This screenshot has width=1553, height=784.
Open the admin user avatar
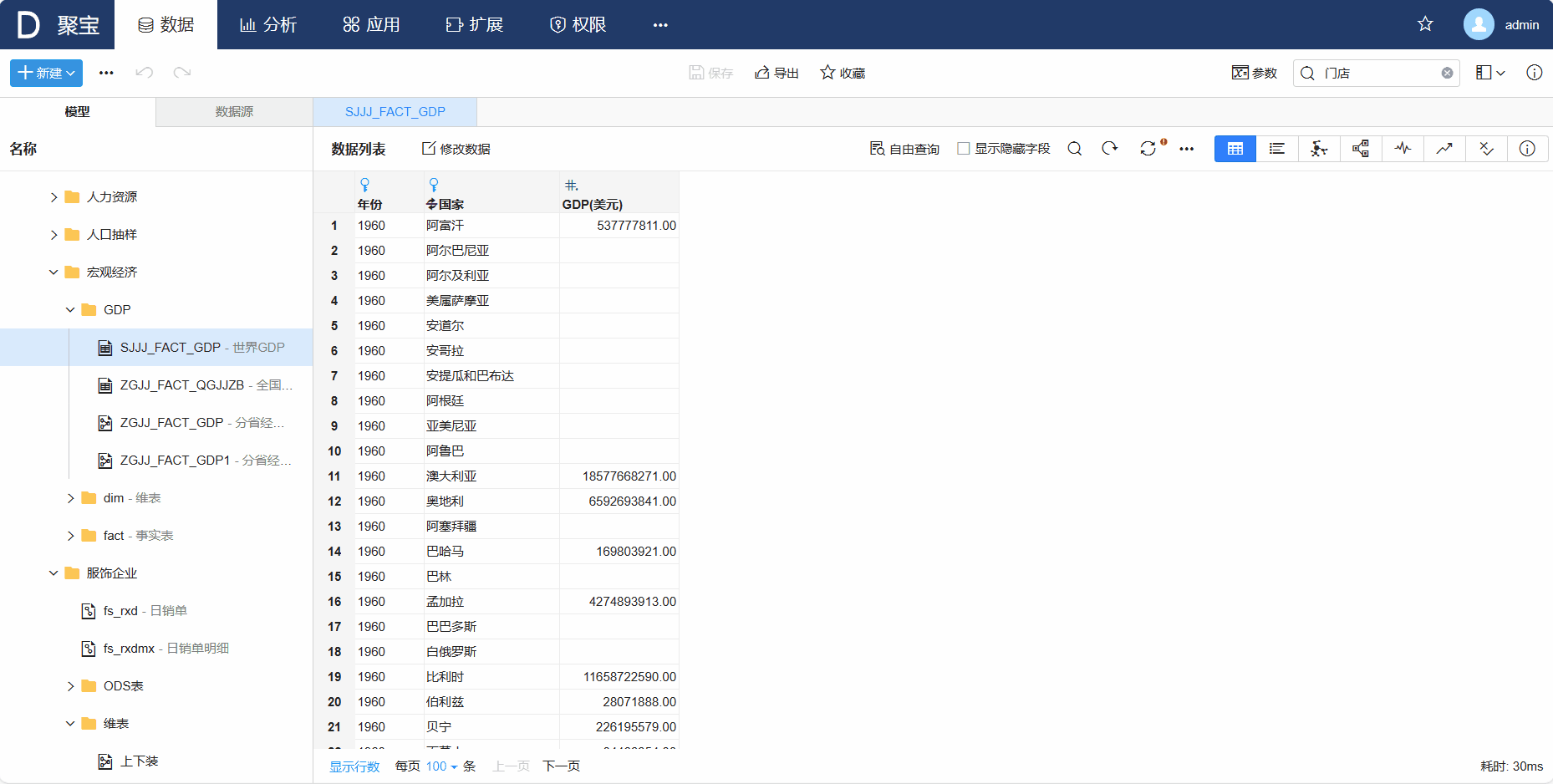click(x=1479, y=24)
